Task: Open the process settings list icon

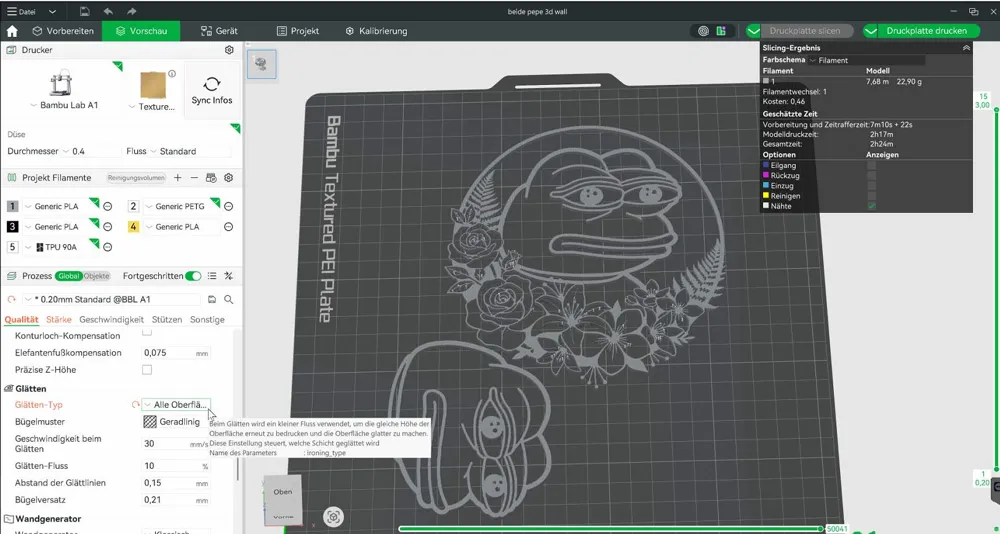Action: pyautogui.click(x=212, y=276)
